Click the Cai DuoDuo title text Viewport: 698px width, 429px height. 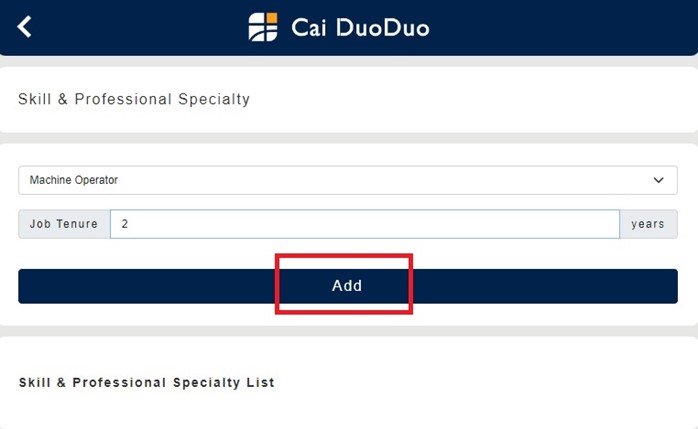(360, 27)
